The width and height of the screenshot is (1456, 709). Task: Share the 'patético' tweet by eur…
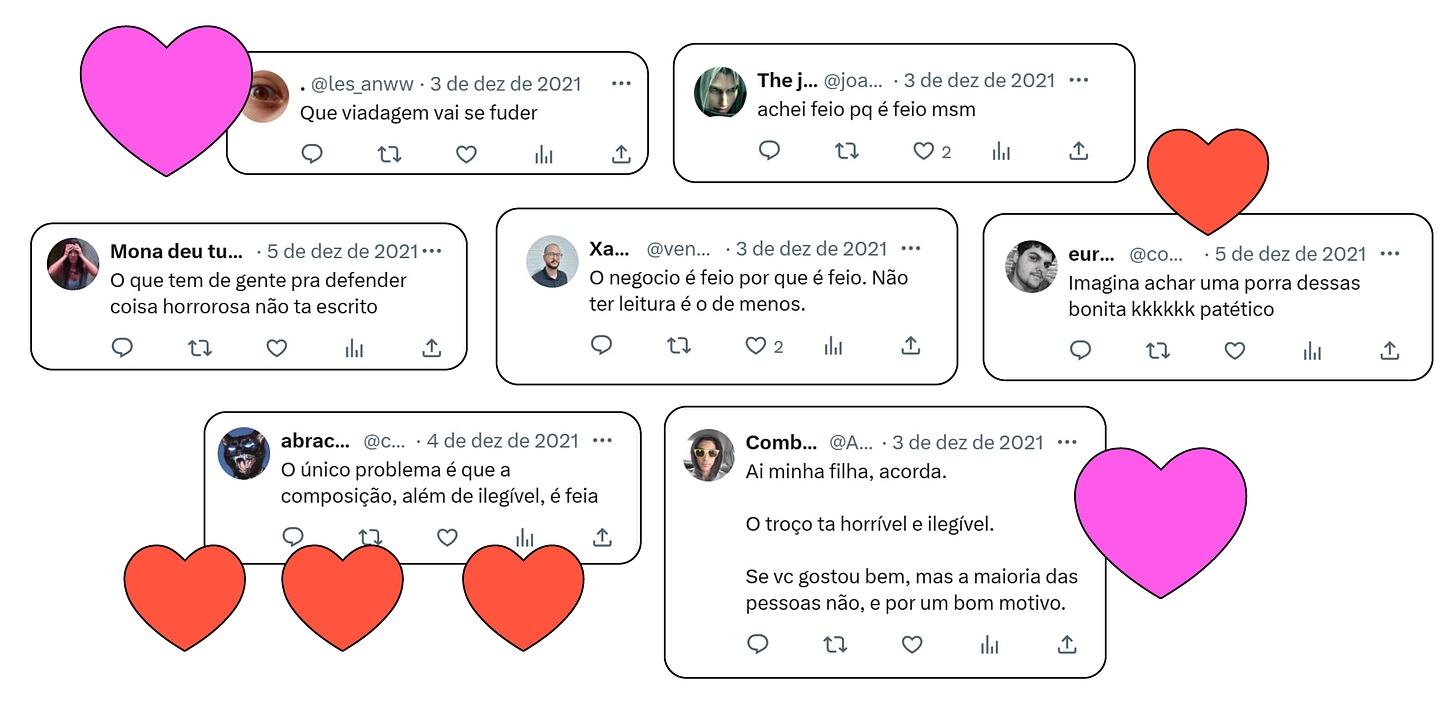pos(1390,351)
